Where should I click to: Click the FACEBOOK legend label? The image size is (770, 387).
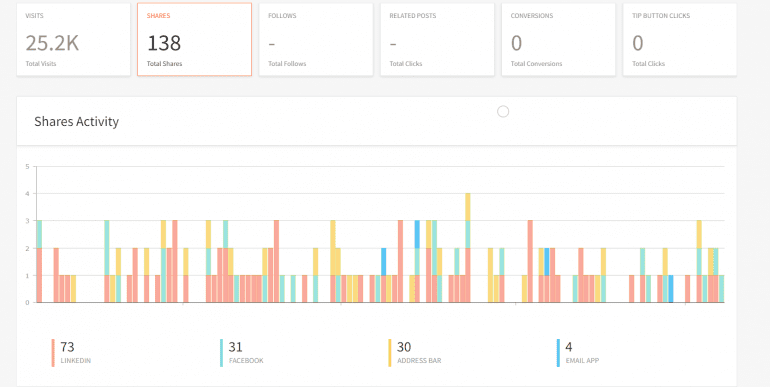pos(246,360)
